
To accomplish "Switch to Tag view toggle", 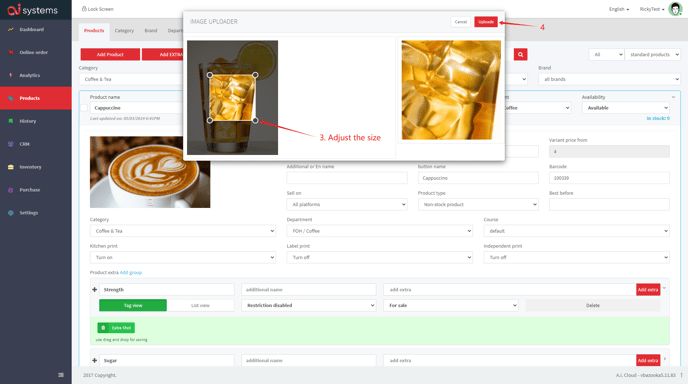I will pyautogui.click(x=133, y=305).
